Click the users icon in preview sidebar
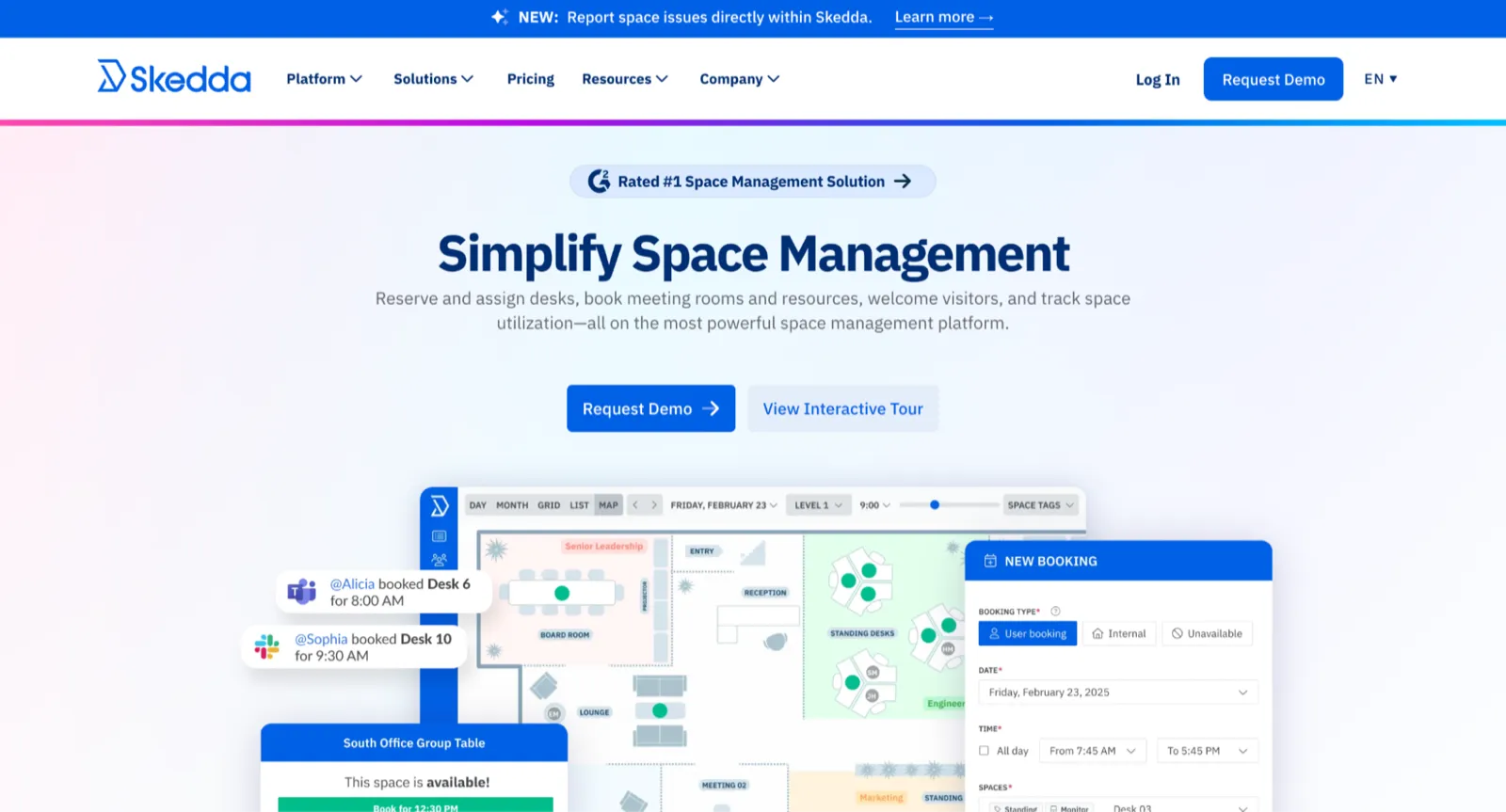The width and height of the screenshot is (1506, 812). coord(439,560)
